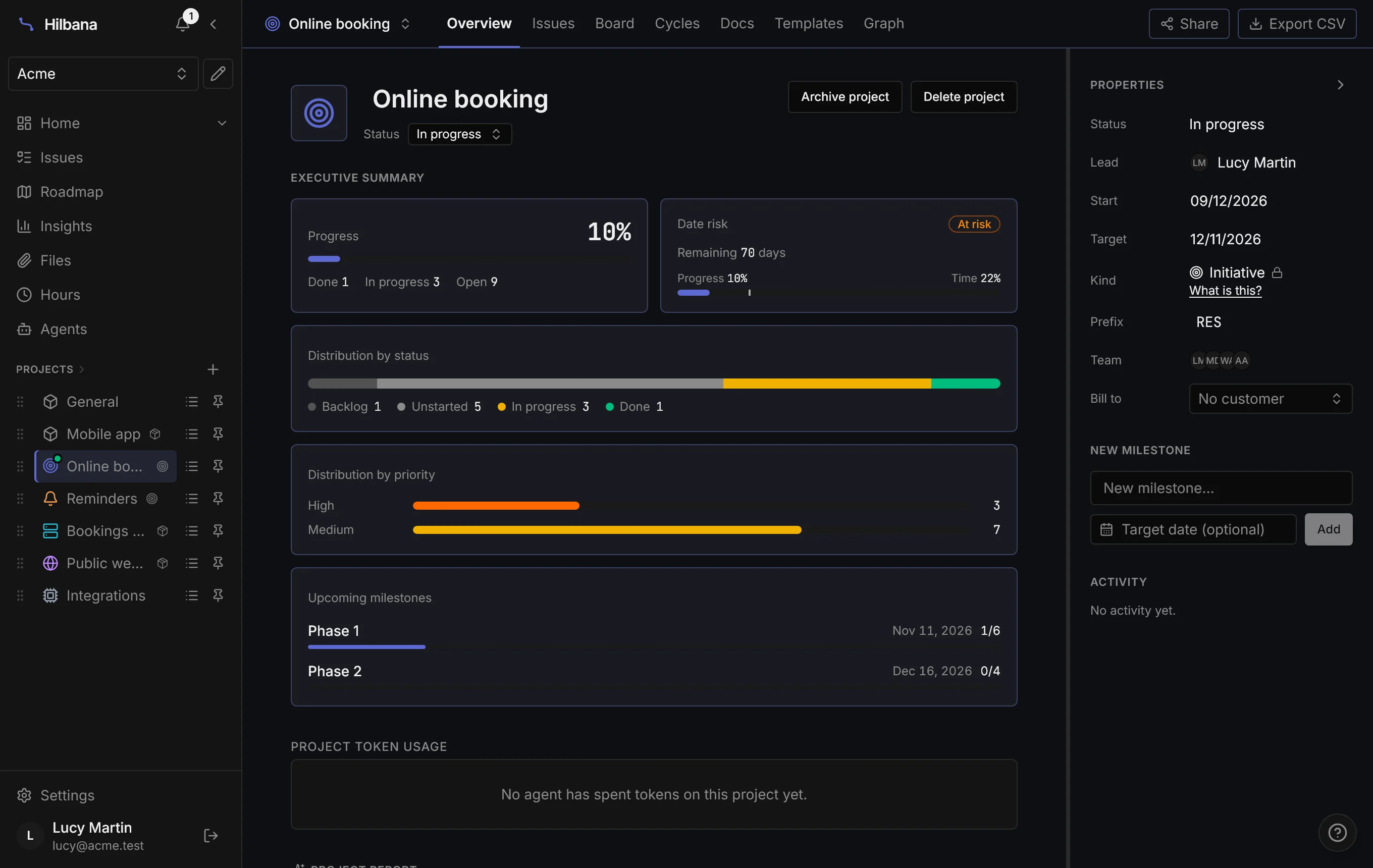
Task: Collapse sidebar with the left chevron
Action: [x=213, y=24]
